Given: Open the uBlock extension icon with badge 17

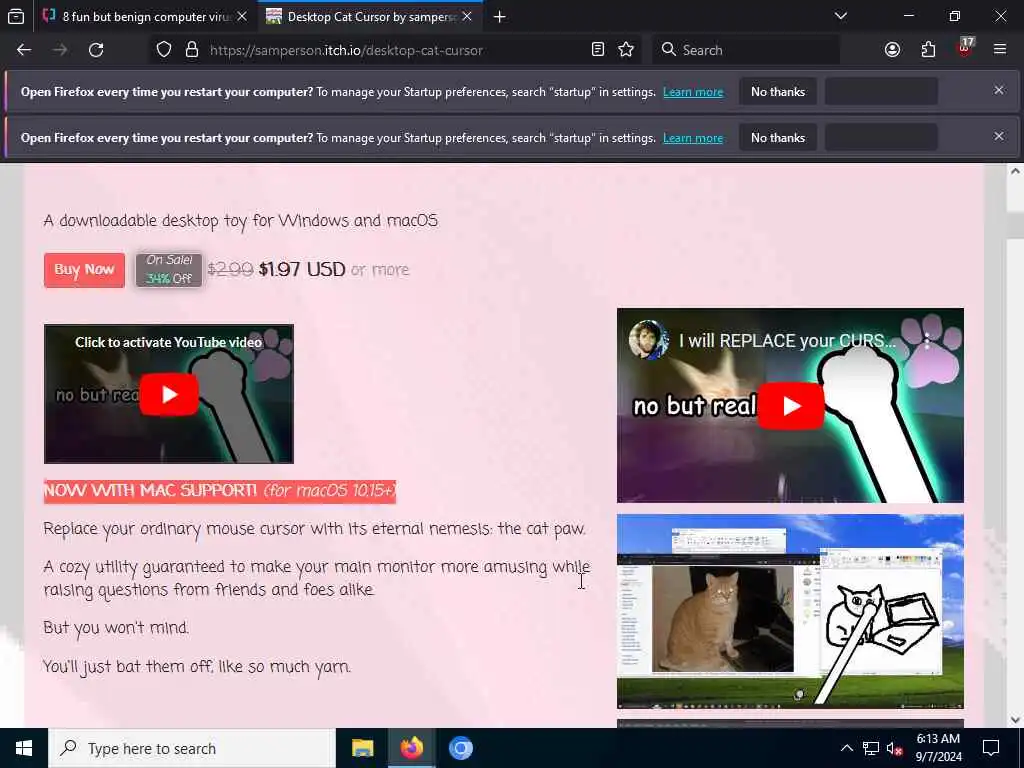Looking at the screenshot, I should click(965, 48).
